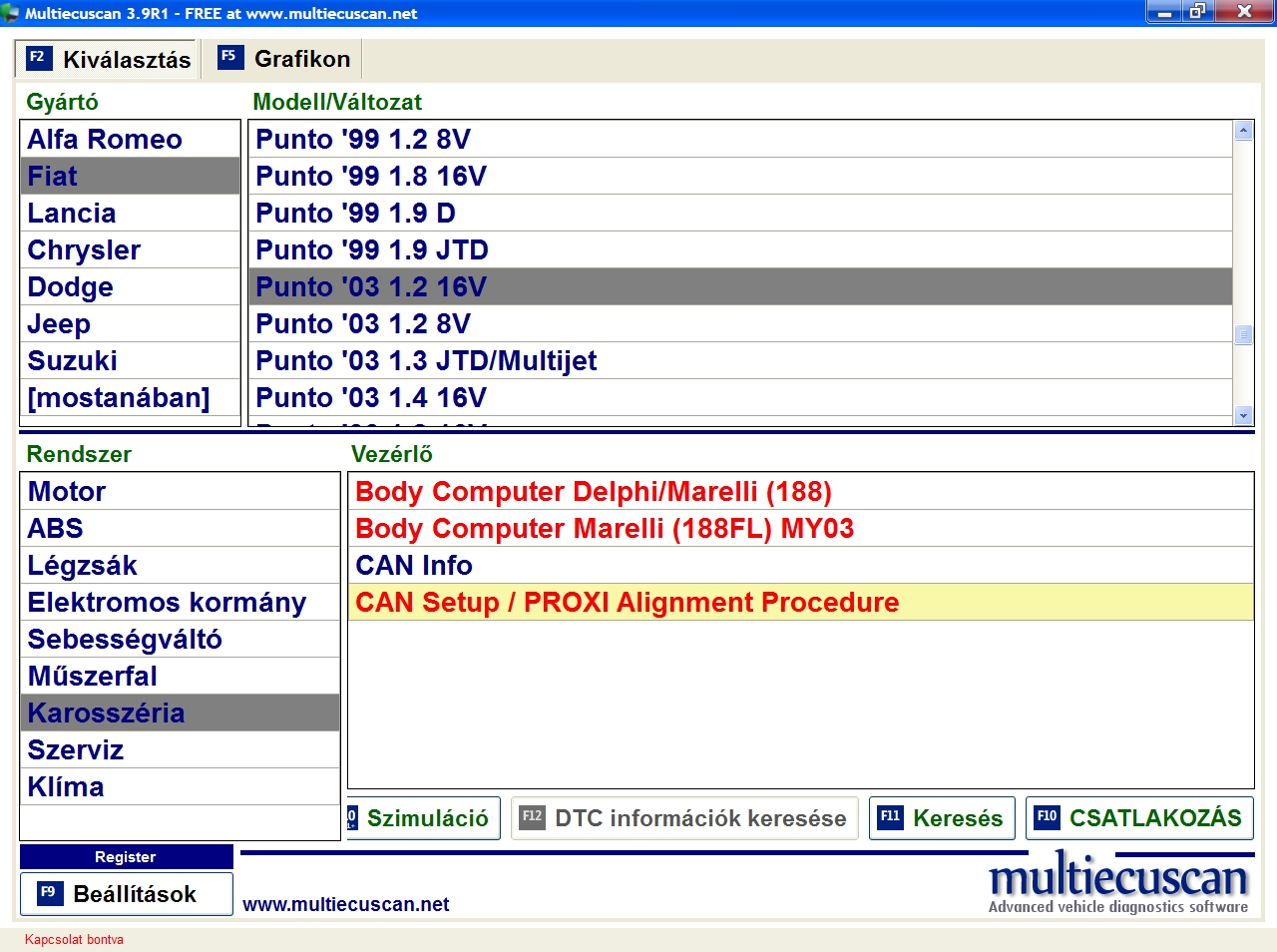Close the Multiecuscan window
1277x952 pixels.
(1243, 12)
